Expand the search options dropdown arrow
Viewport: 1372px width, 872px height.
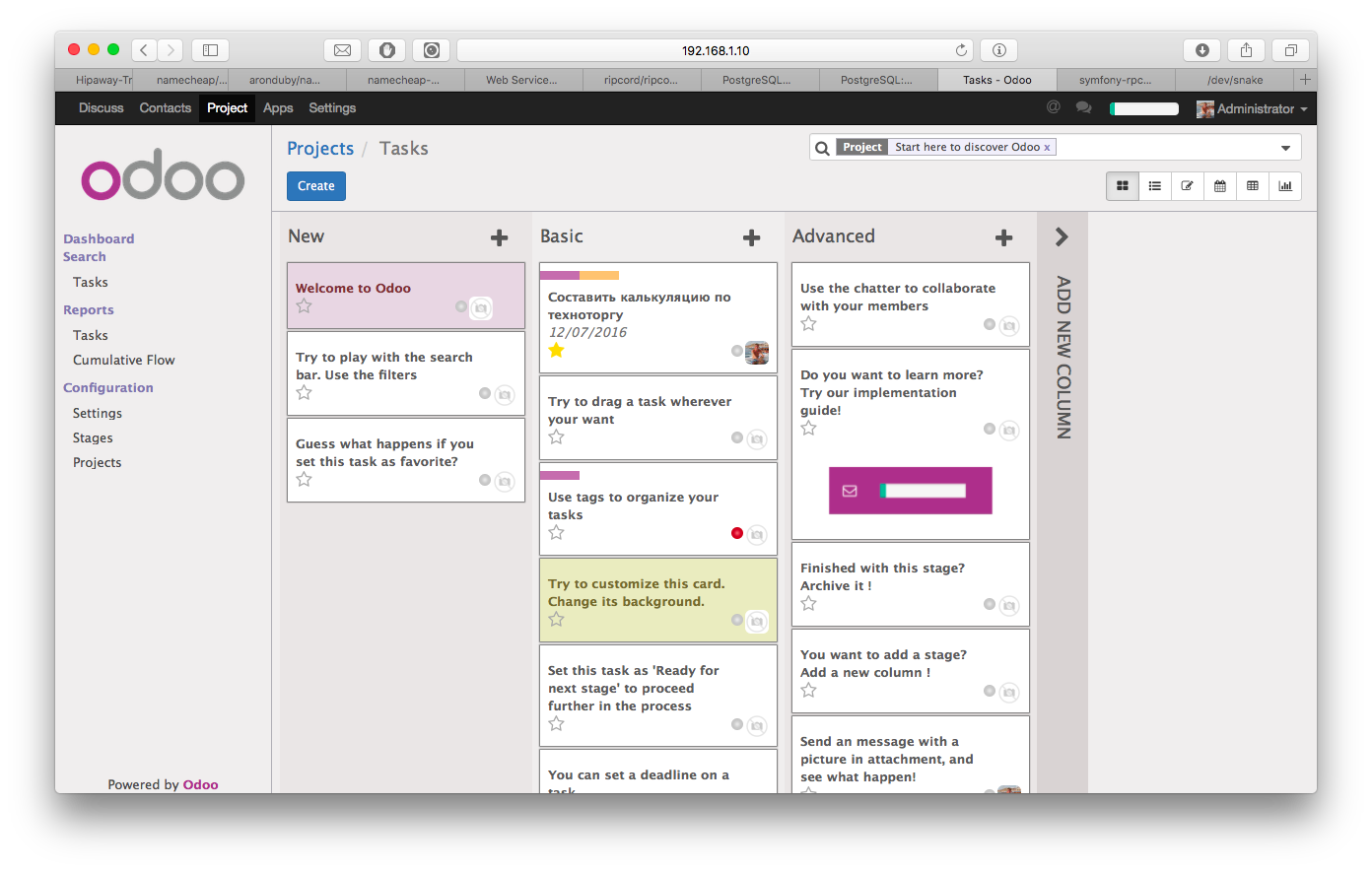tap(1285, 148)
